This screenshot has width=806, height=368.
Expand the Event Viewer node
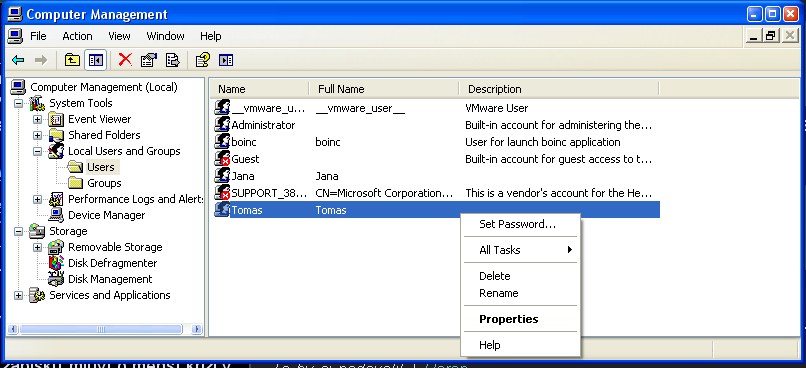(38, 119)
